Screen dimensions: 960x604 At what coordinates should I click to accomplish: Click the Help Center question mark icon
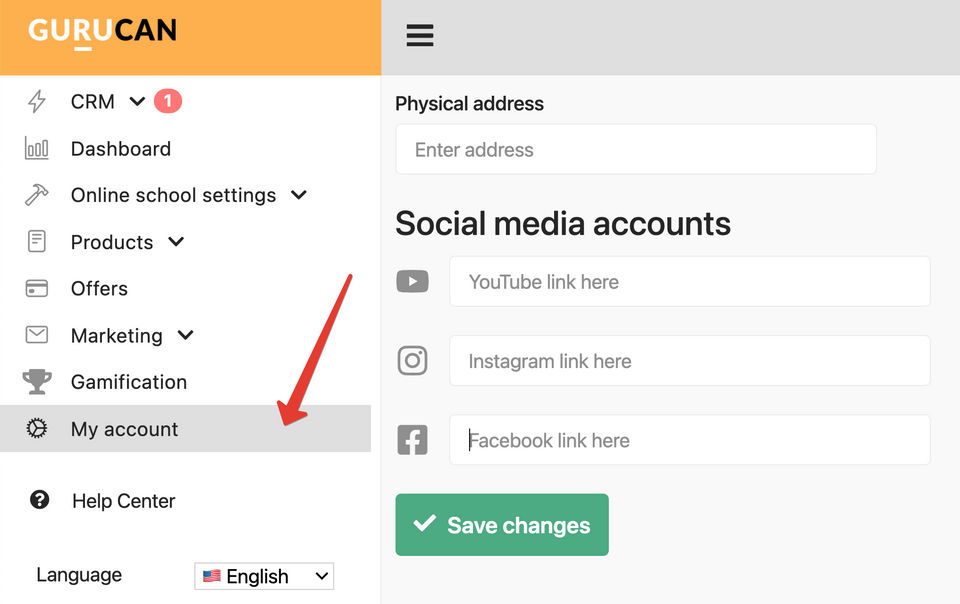[40, 500]
